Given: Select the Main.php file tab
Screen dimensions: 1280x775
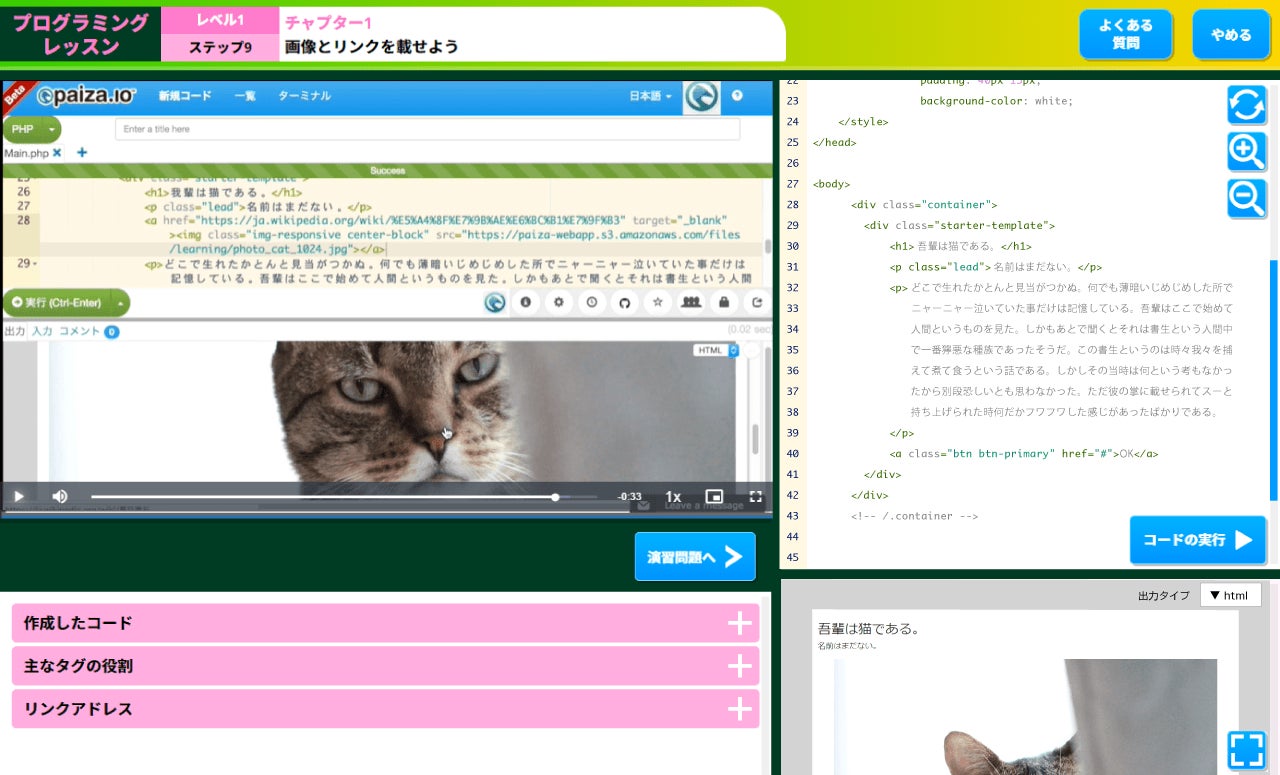Looking at the screenshot, I should (x=26, y=153).
